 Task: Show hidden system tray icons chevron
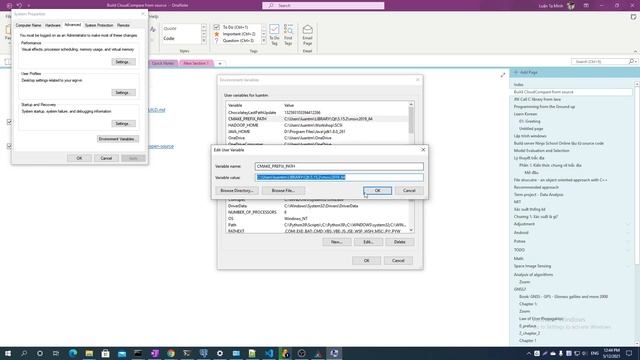(529, 353)
